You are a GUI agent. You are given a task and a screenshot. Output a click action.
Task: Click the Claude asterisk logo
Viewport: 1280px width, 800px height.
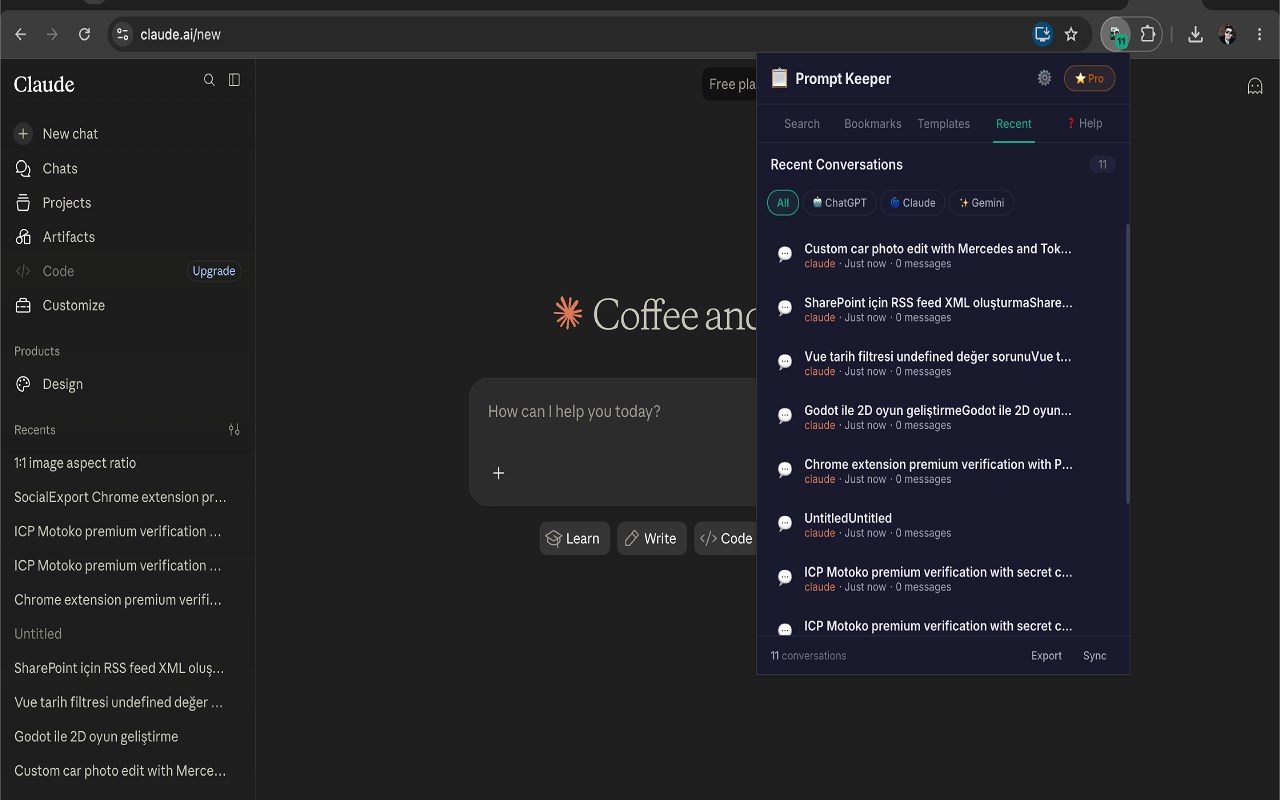(x=568, y=314)
